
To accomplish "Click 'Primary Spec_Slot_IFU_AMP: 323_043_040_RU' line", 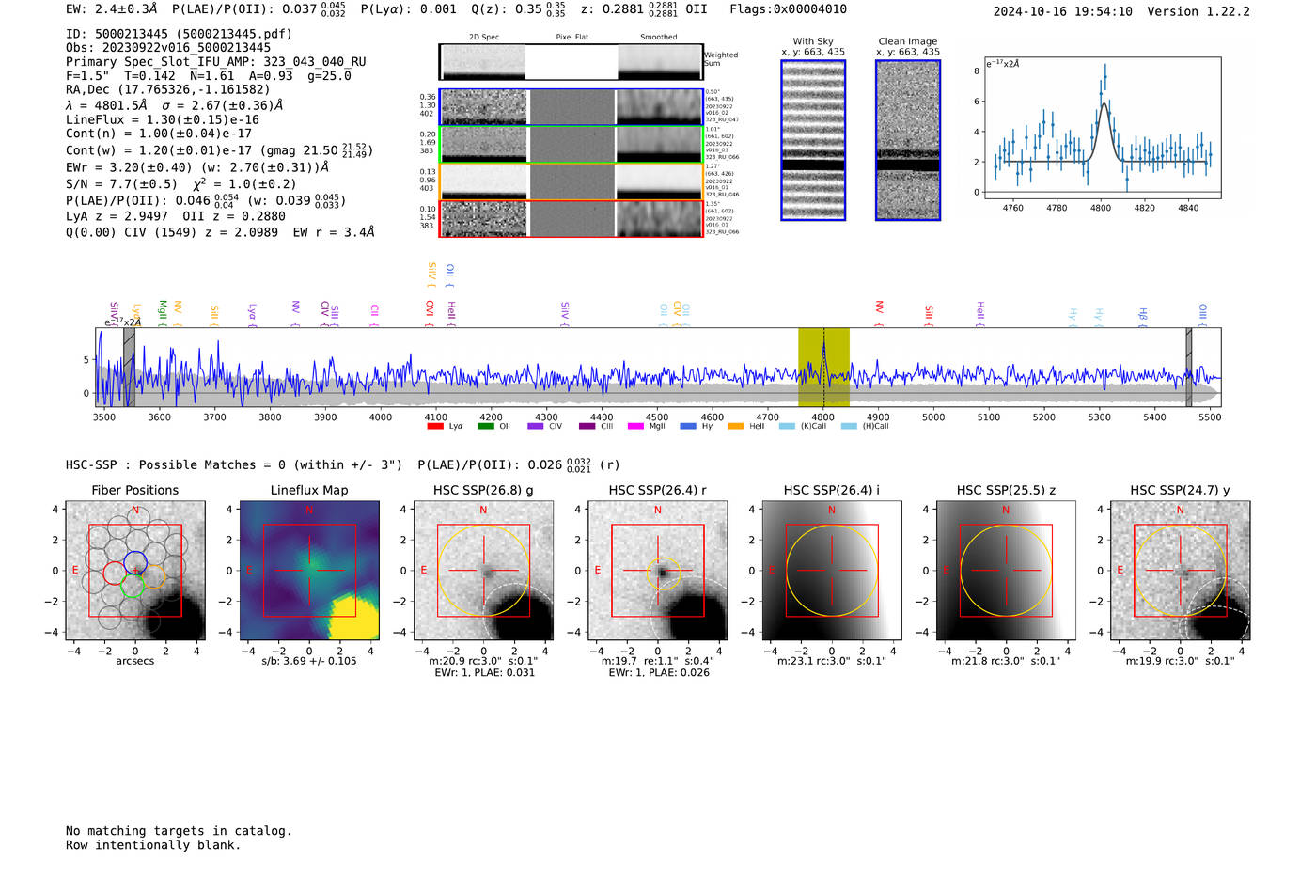I will click(216, 62).
